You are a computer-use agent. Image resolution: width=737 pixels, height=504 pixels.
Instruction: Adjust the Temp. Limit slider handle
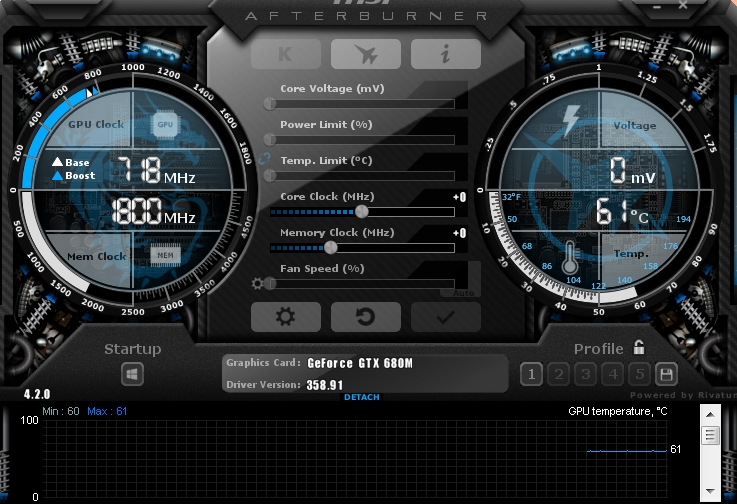pos(270,175)
